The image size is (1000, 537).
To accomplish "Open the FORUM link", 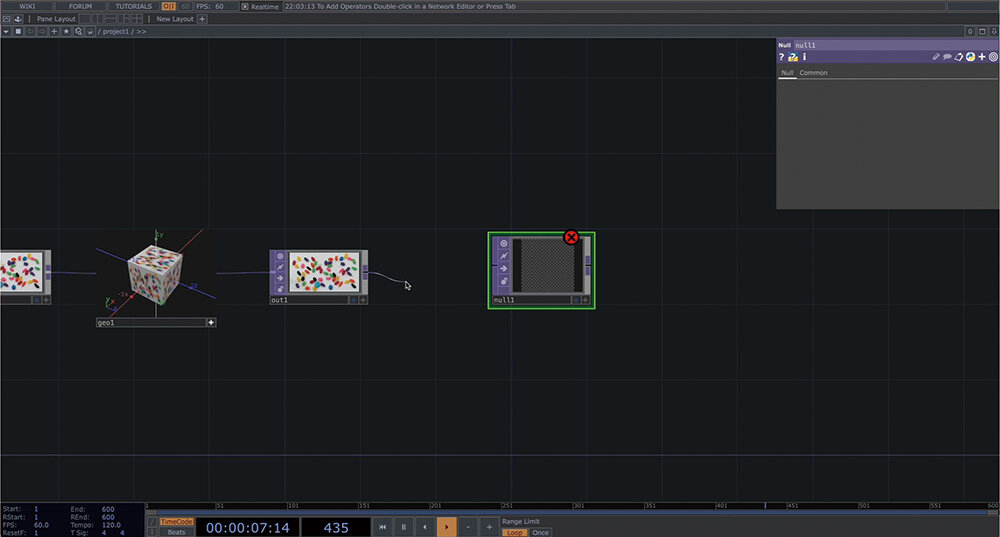I will coord(80,6).
